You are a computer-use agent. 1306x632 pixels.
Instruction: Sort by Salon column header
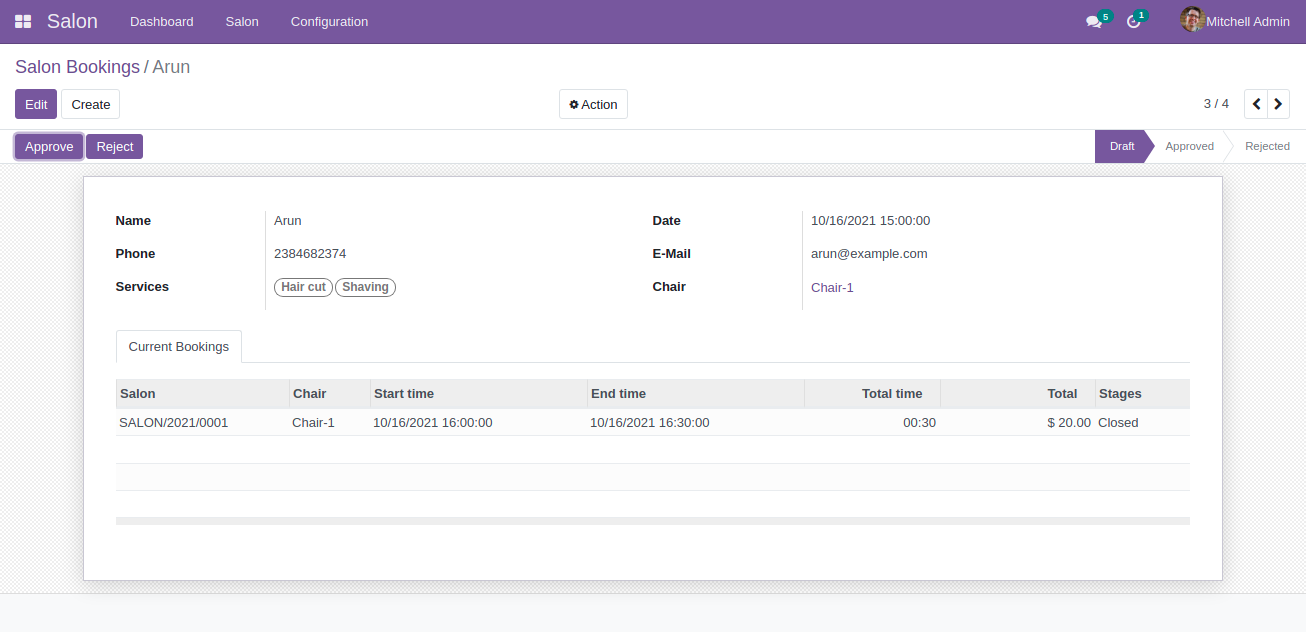point(203,393)
